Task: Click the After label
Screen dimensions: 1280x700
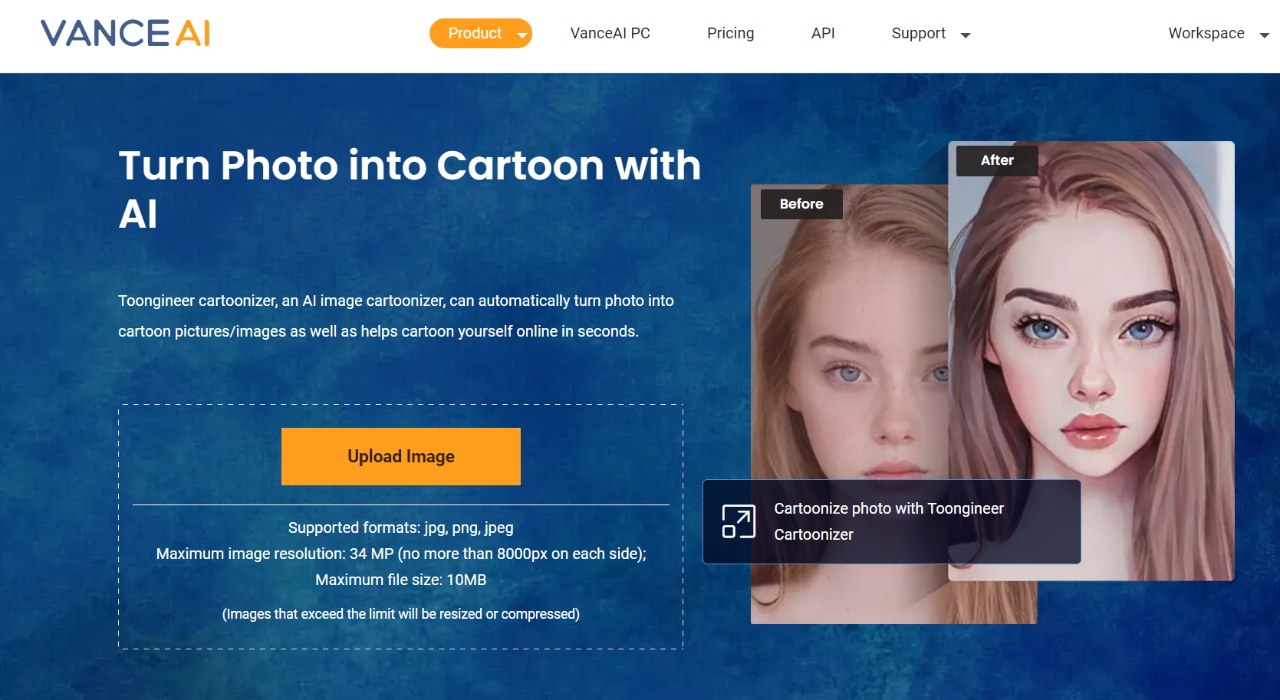Action: 997,160
